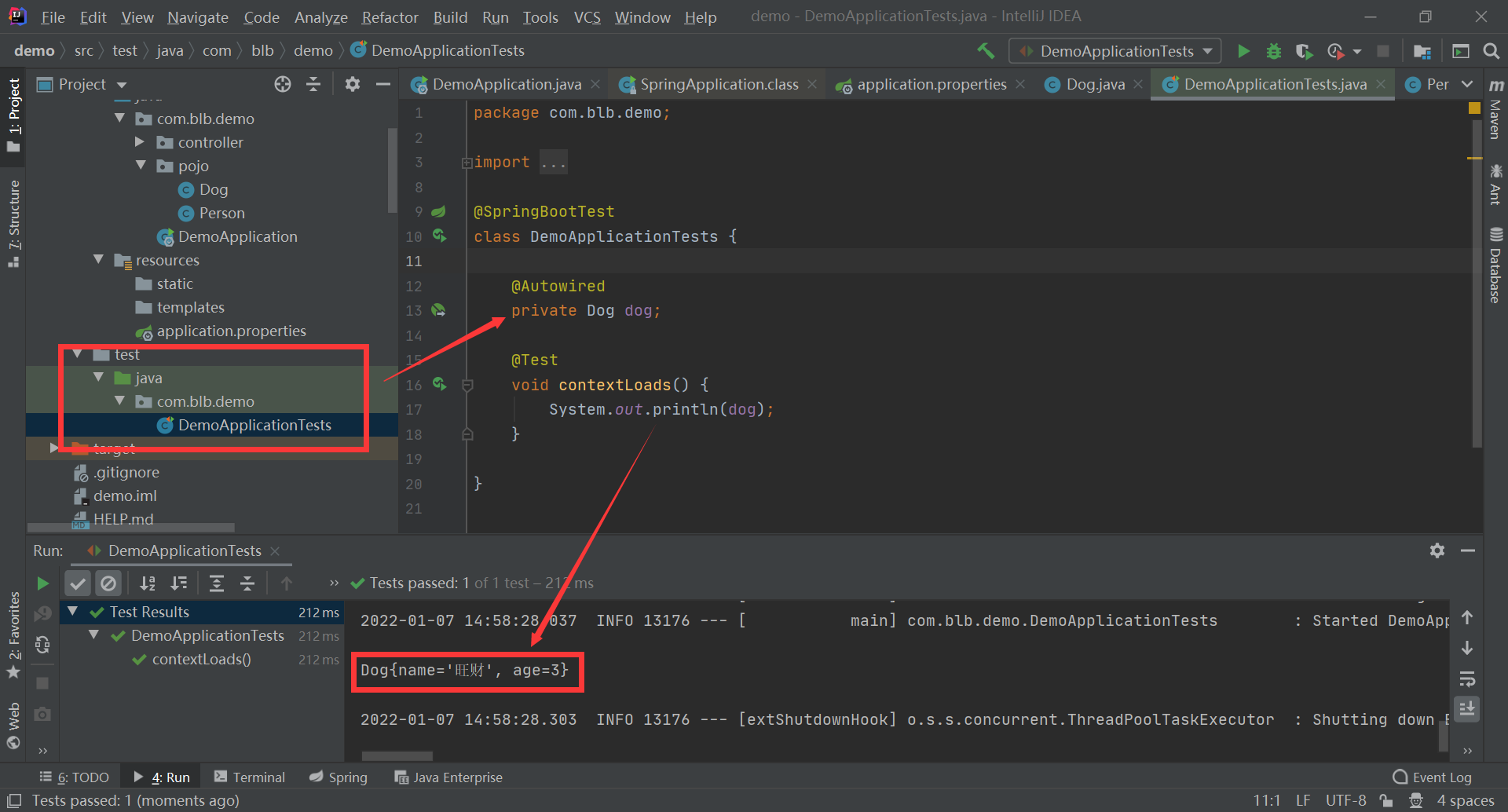Sort test results alphabetically icon
1508x812 pixels.
[x=148, y=583]
